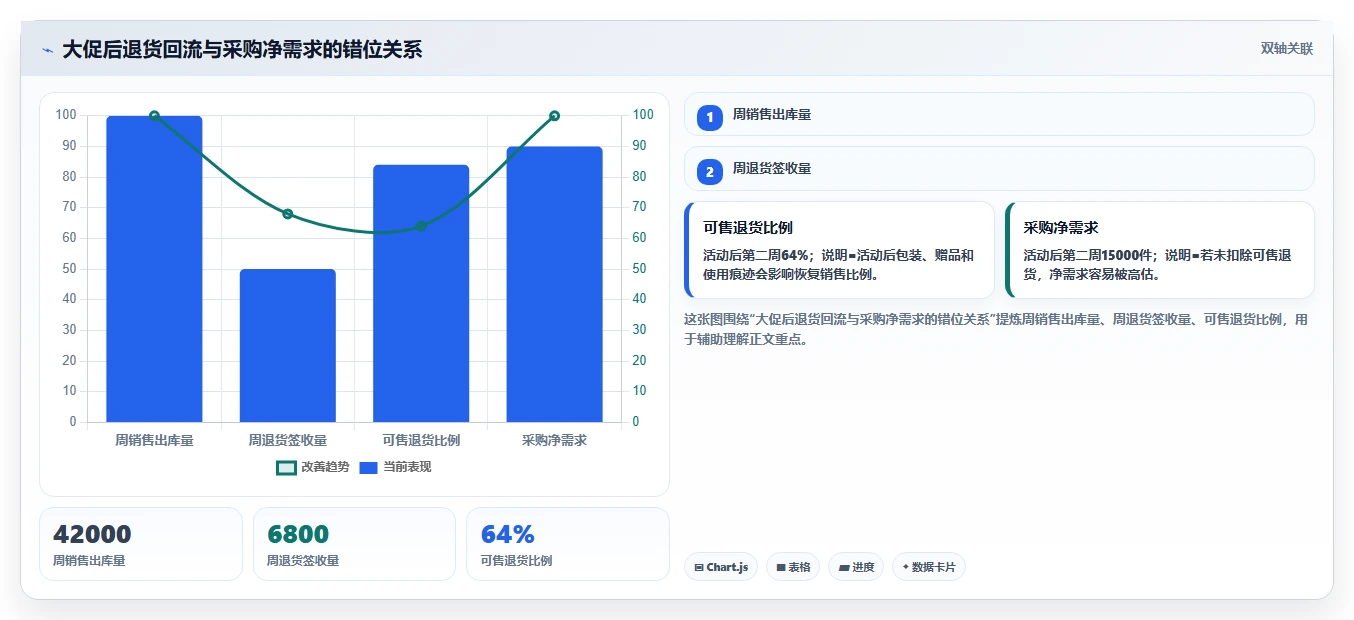Select the 周退货签收量 bar in chart

(288, 345)
